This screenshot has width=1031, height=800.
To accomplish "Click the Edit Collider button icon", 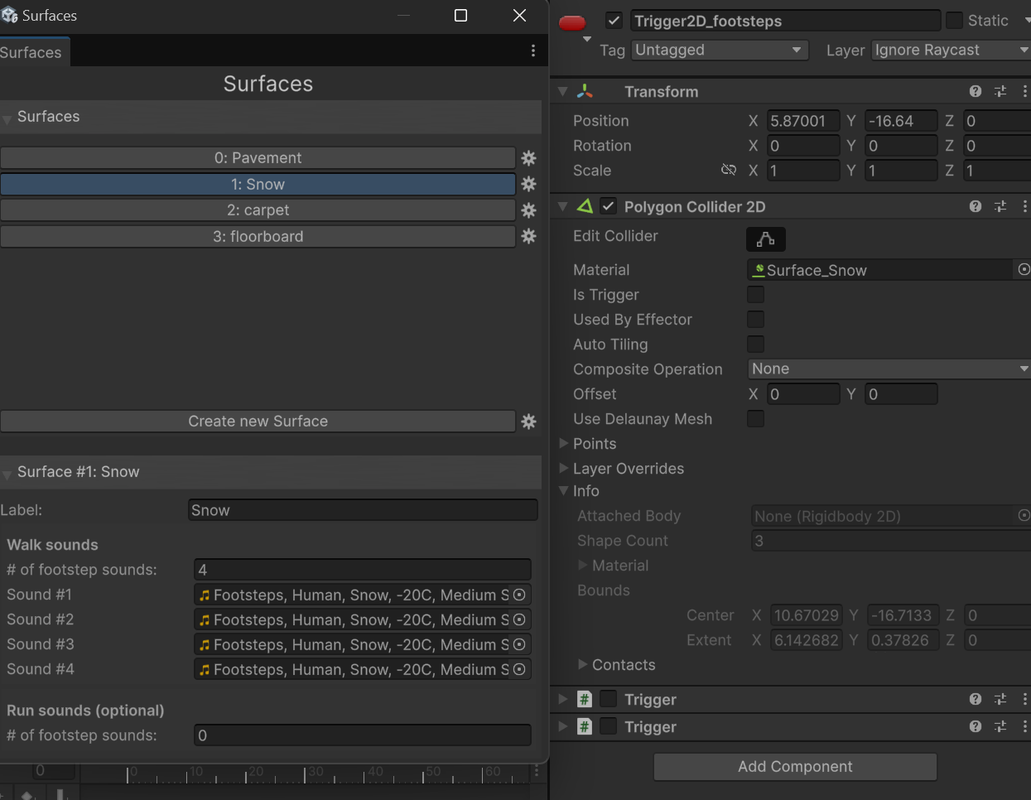I will (765, 239).
